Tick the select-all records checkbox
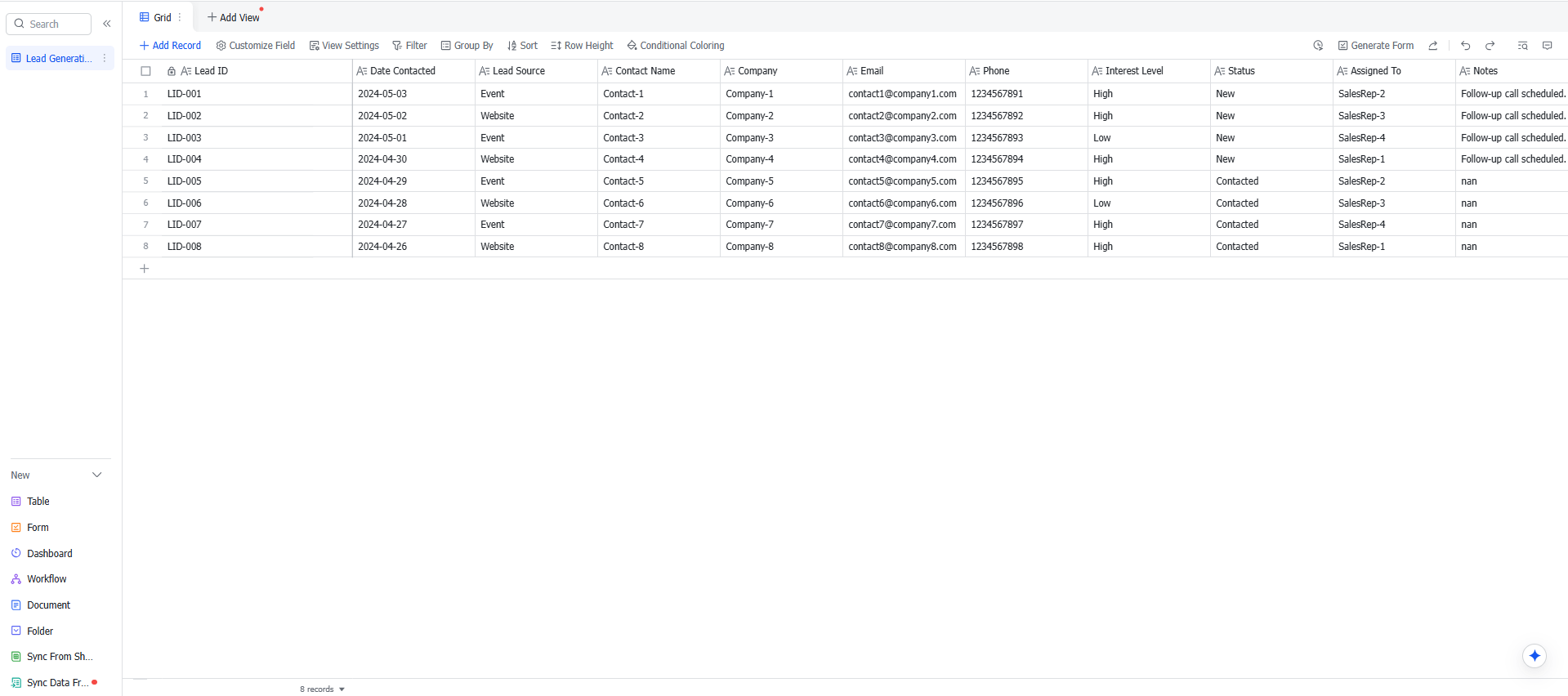This screenshot has width=1568, height=696. pyautogui.click(x=145, y=71)
